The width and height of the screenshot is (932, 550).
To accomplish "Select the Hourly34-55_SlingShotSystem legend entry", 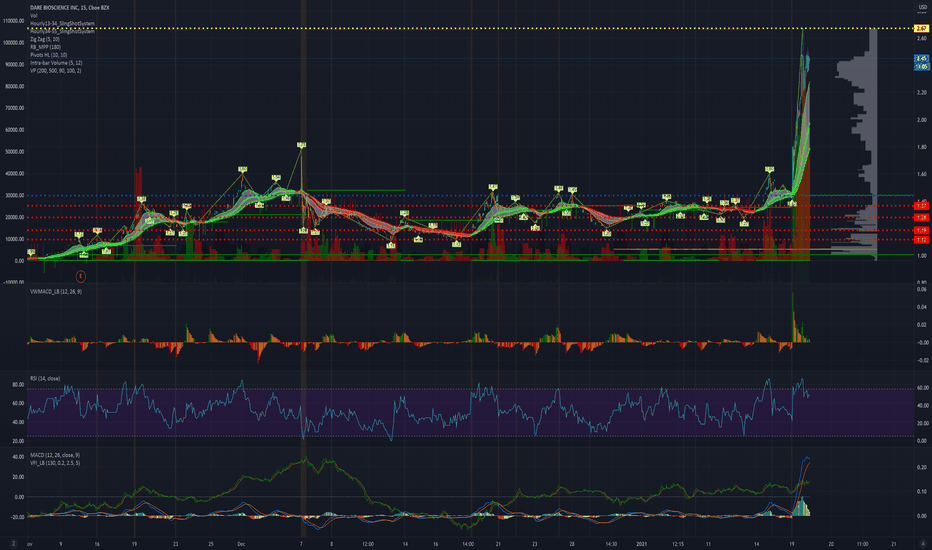I will pos(62,32).
